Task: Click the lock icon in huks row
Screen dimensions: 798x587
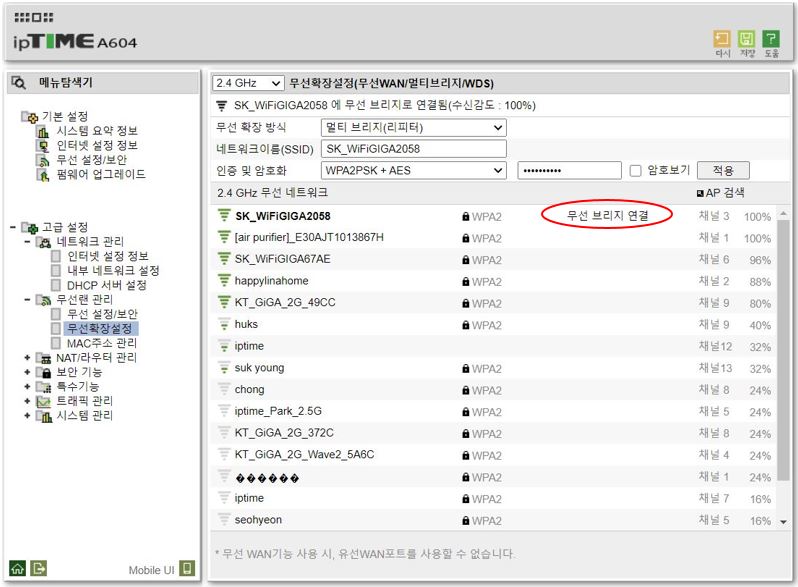Action: (x=466, y=325)
